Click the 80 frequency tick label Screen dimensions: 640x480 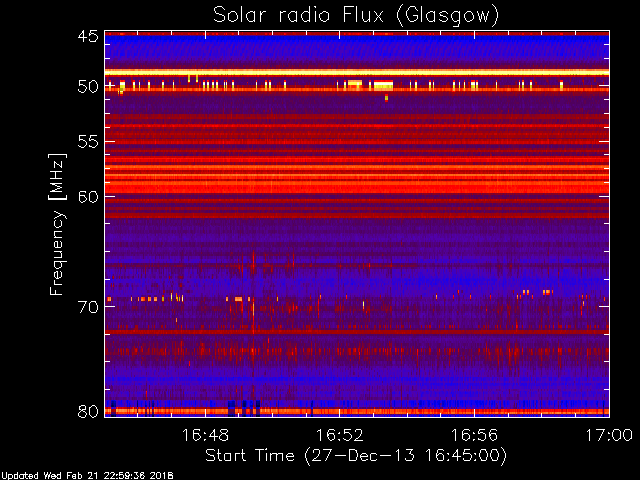(88, 411)
